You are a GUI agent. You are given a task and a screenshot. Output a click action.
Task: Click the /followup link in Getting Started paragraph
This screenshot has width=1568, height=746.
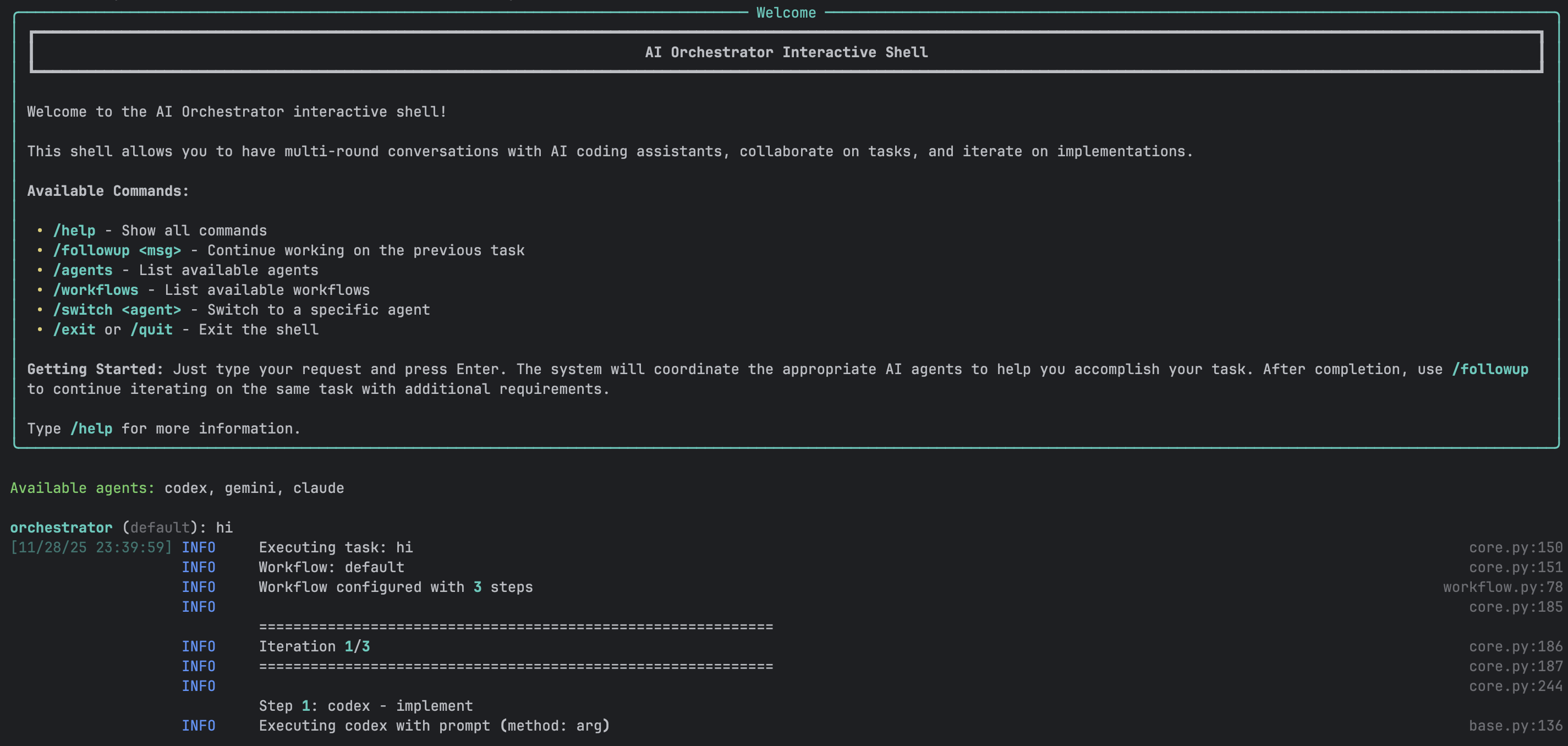coord(1490,369)
